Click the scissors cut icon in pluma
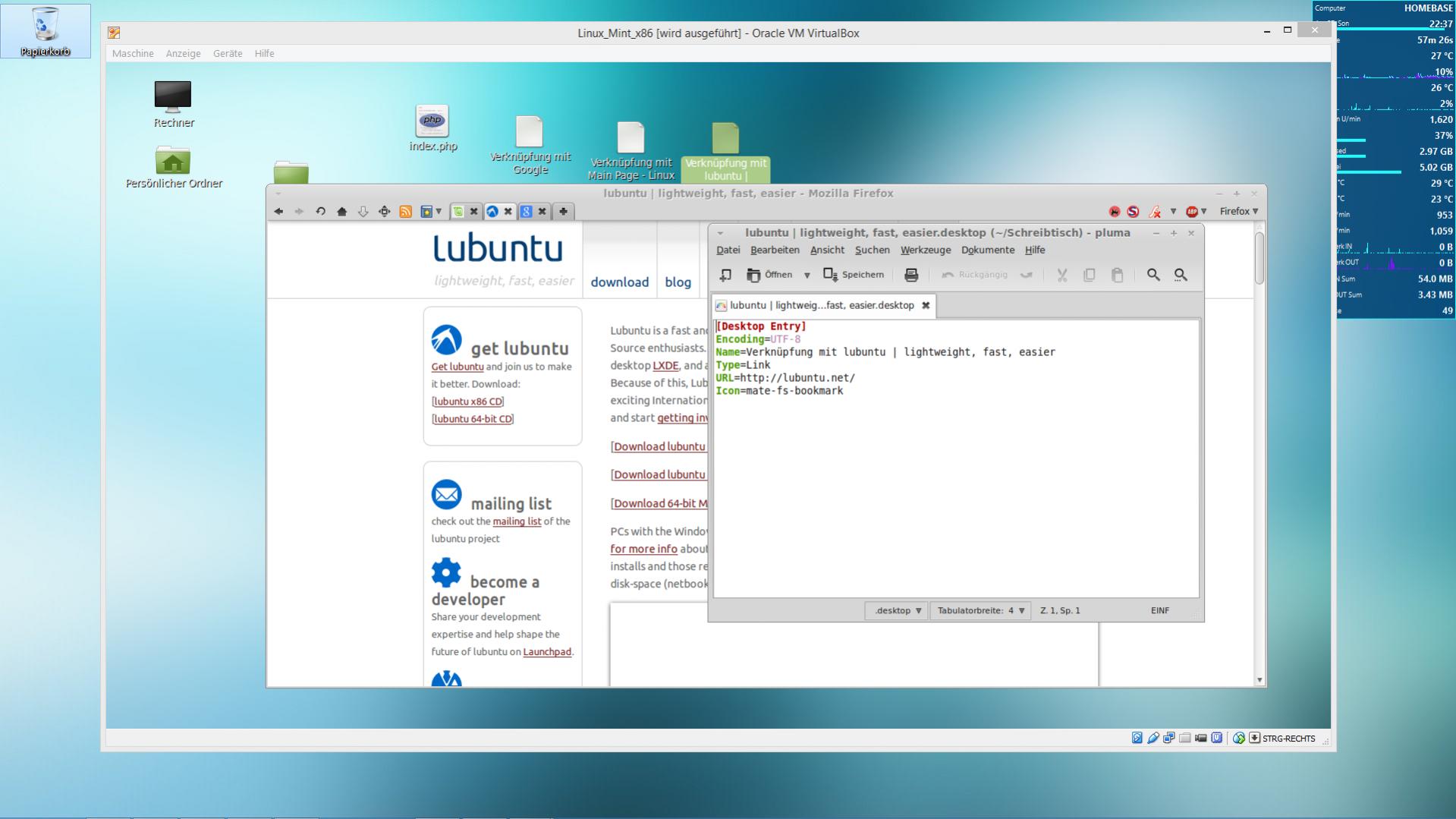This screenshot has height=819, width=1456. 1062,275
